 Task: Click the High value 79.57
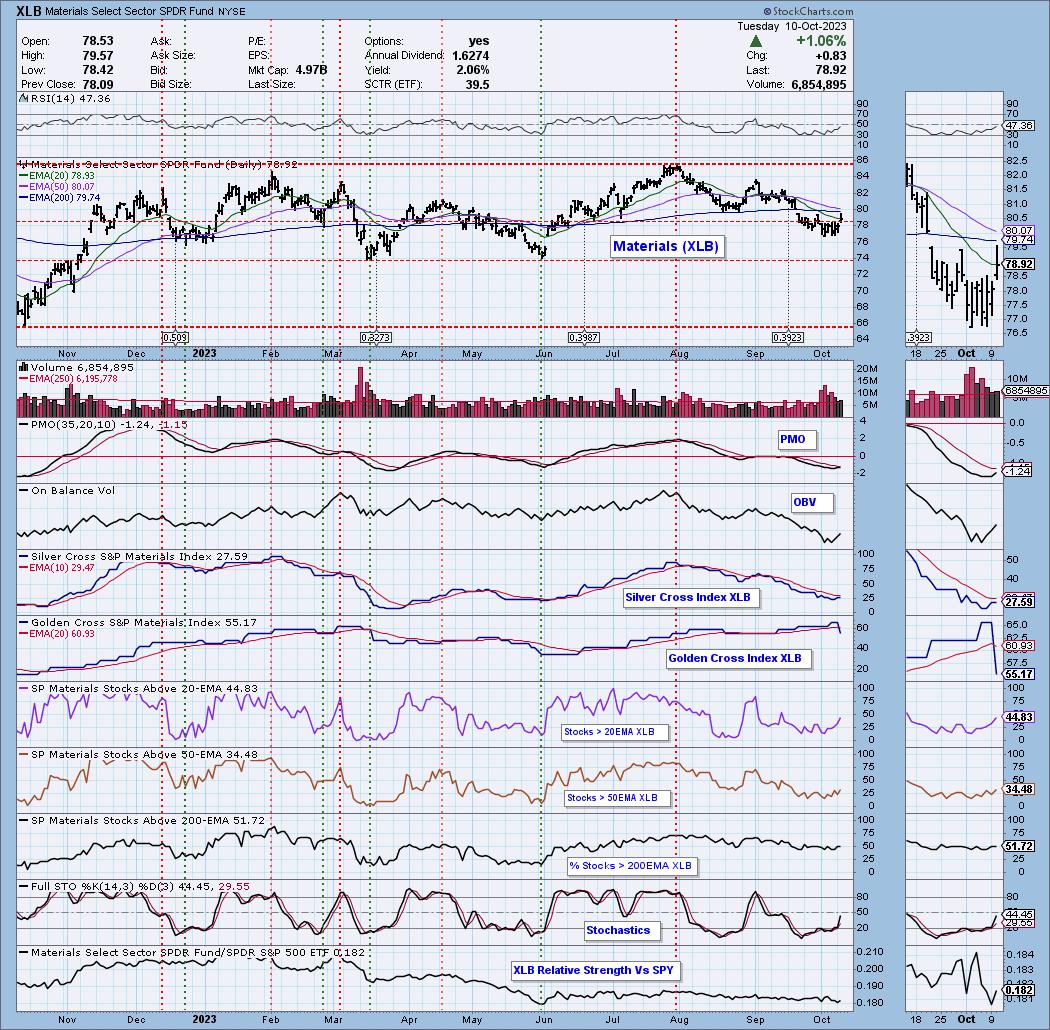[98, 56]
